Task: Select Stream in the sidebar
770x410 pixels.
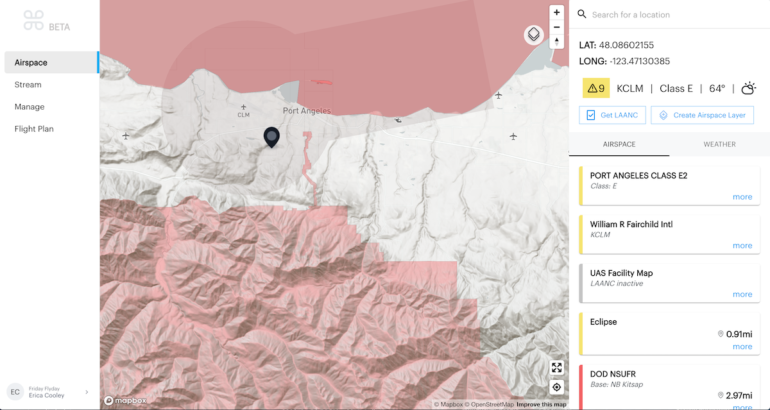Action: 28,85
